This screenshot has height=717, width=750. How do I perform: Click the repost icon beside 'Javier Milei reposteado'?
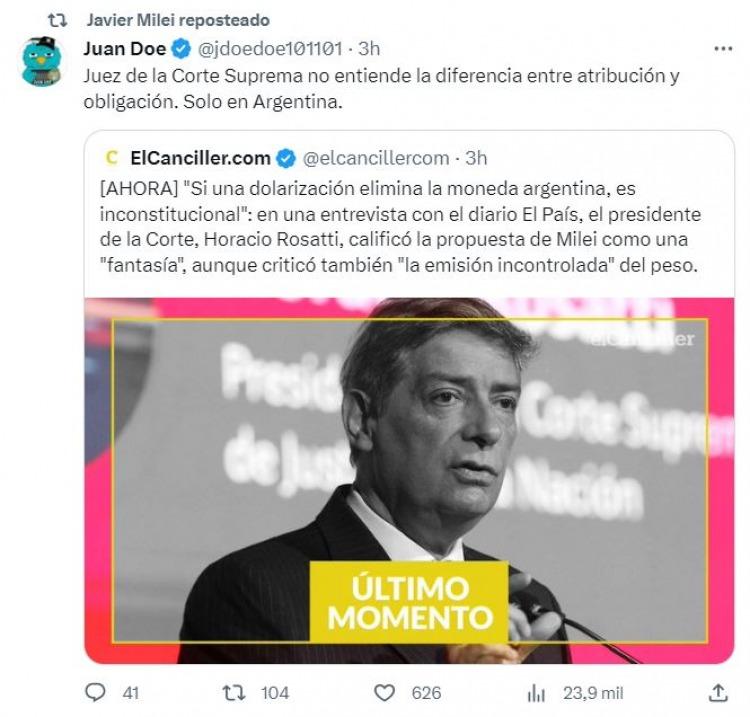[x=57, y=20]
